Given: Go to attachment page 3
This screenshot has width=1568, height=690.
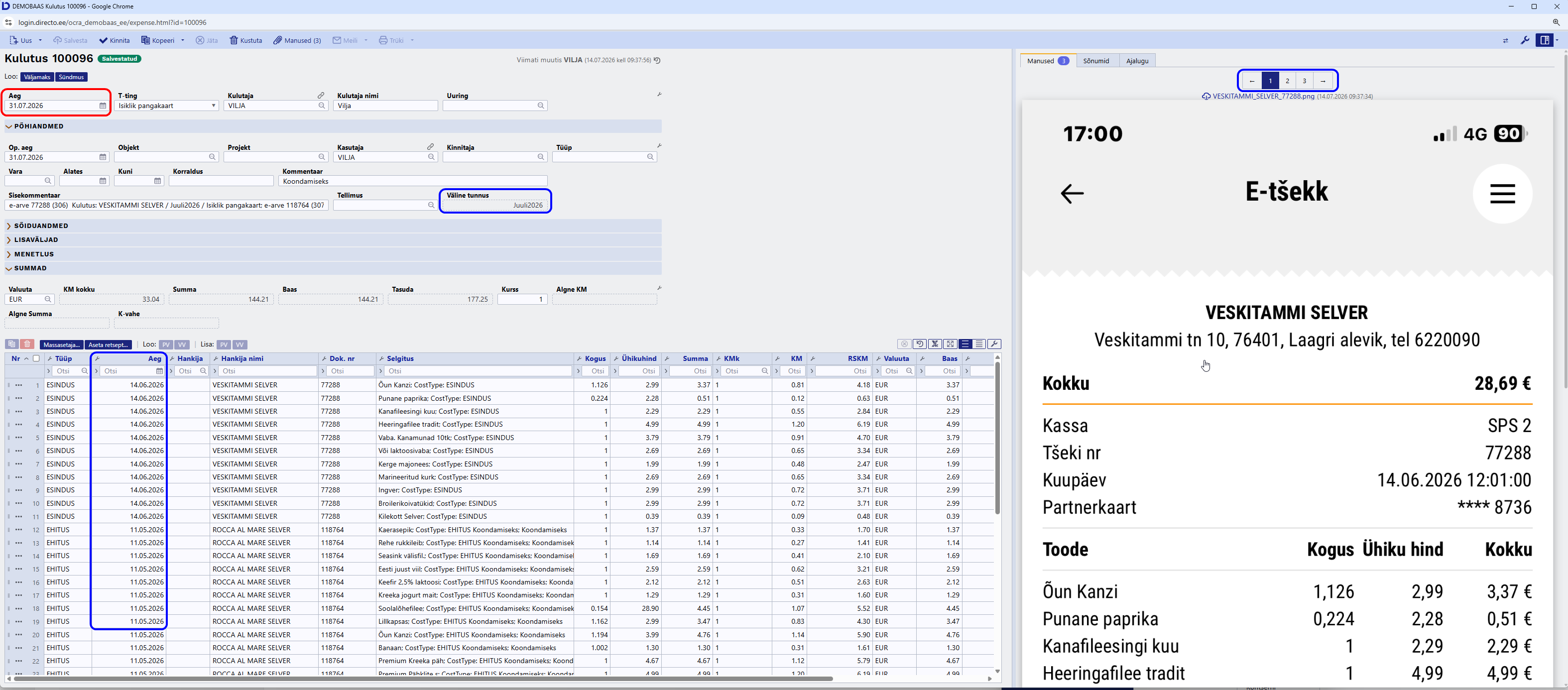Looking at the screenshot, I should point(1305,81).
